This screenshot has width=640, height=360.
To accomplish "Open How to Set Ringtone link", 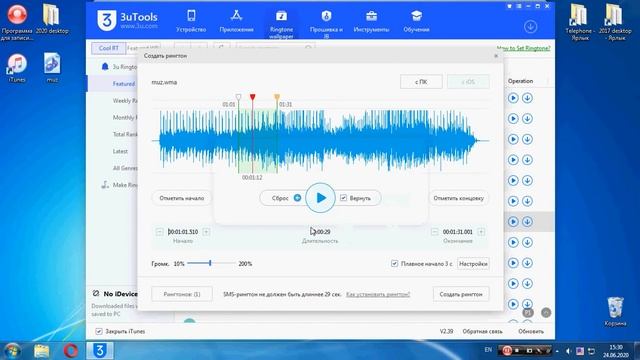I will 523,48.
